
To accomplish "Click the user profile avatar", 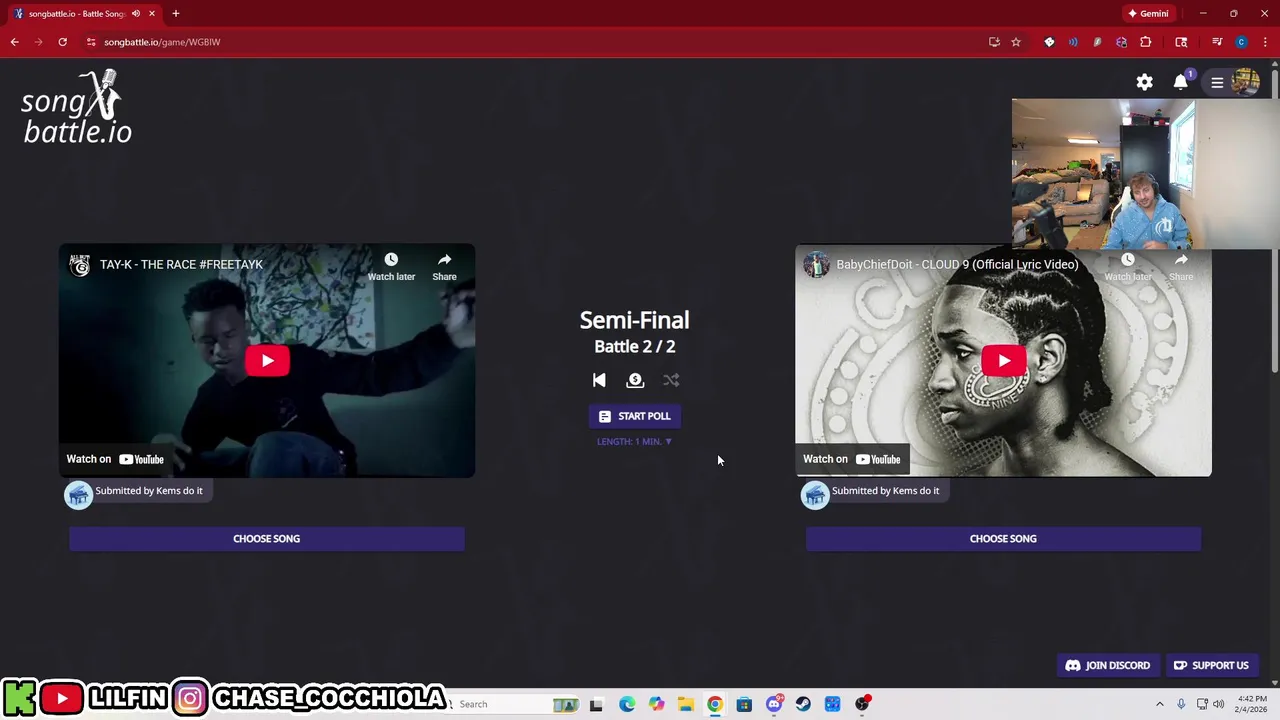I will click(x=1245, y=82).
